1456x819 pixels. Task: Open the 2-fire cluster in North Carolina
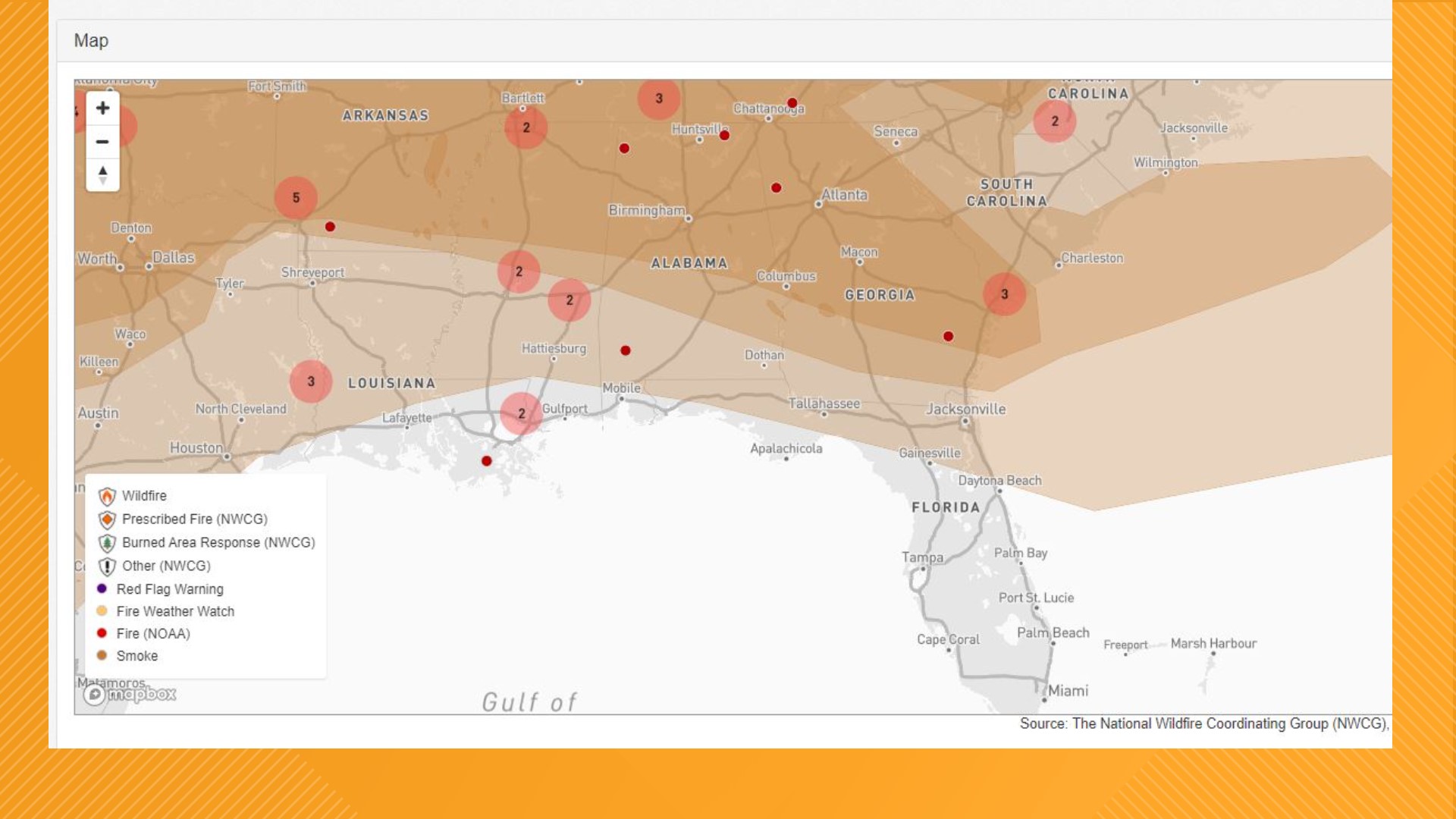(1055, 121)
